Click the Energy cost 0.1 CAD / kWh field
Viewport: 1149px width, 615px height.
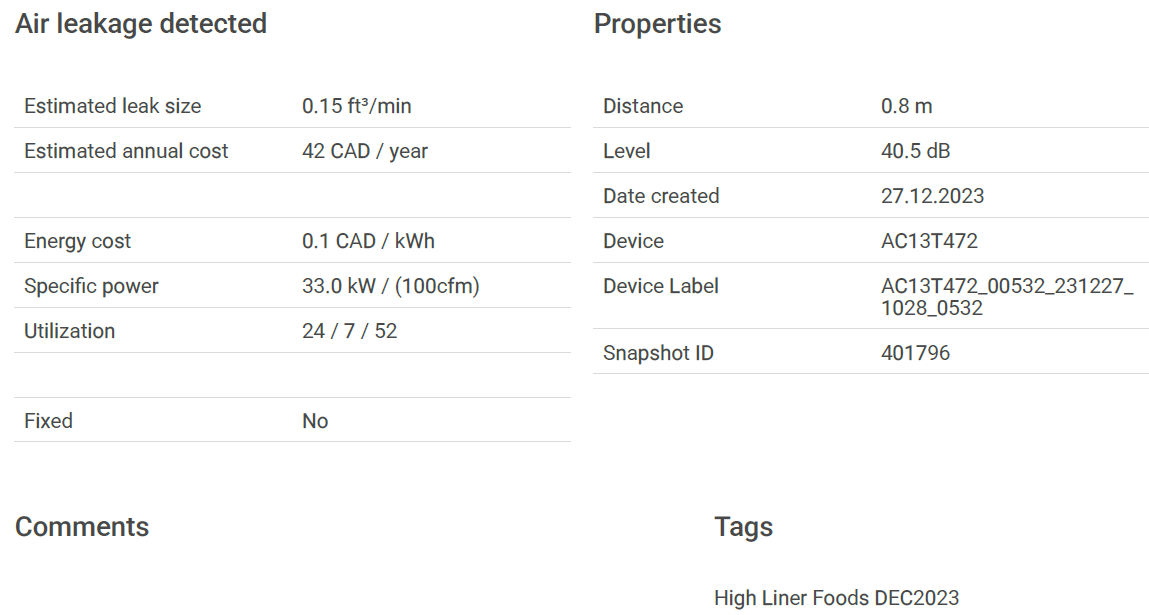point(368,241)
